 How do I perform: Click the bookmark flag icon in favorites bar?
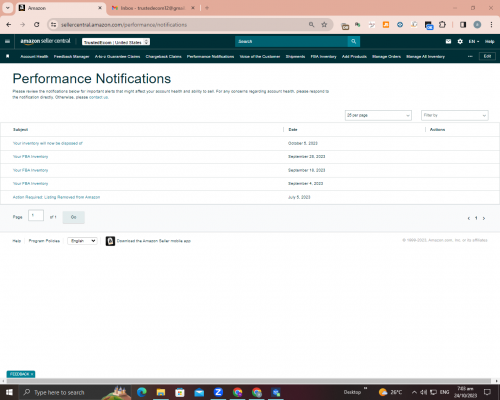(8, 56)
